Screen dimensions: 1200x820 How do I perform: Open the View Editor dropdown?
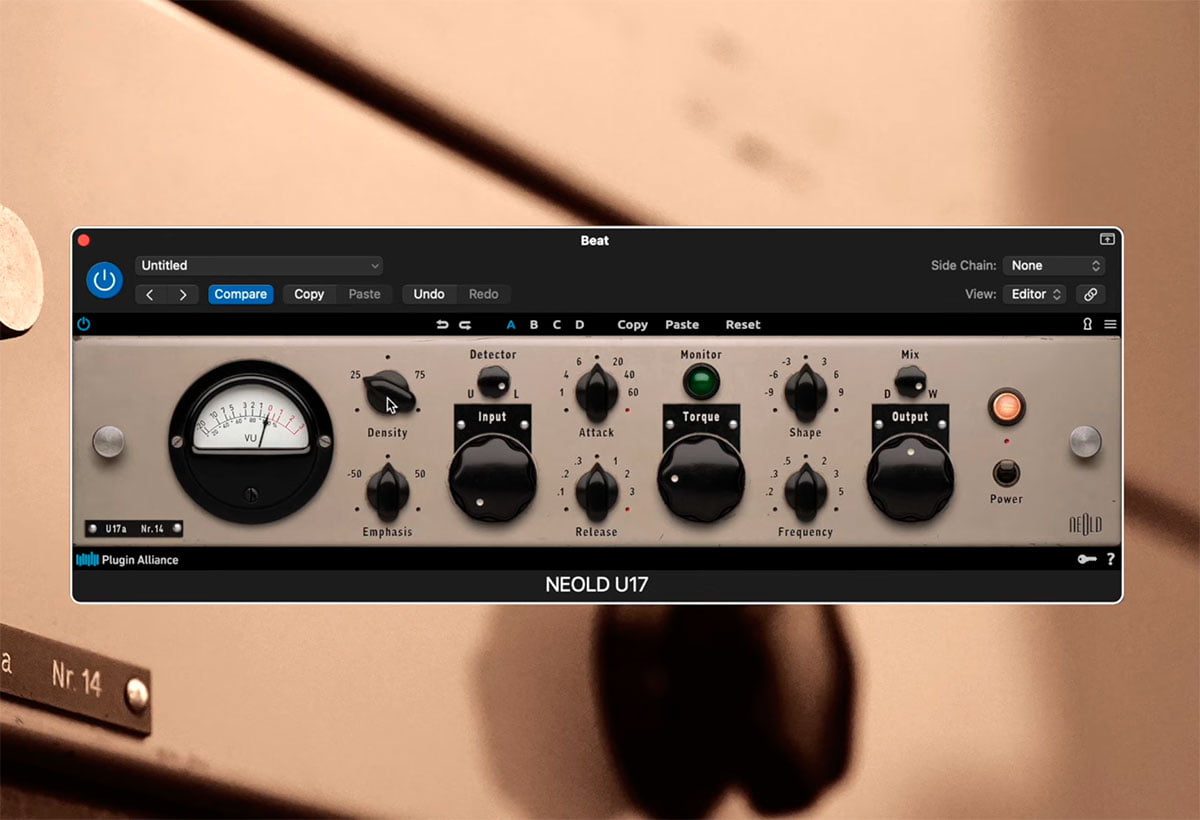[x=1035, y=294]
